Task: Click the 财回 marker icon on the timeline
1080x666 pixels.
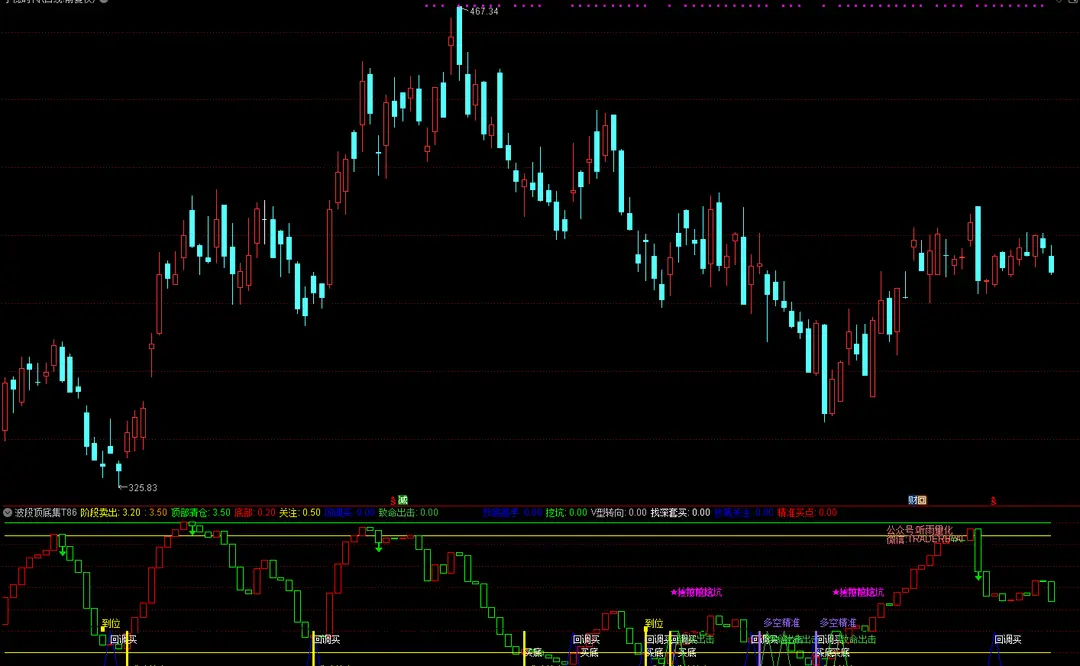Action: tap(917, 501)
